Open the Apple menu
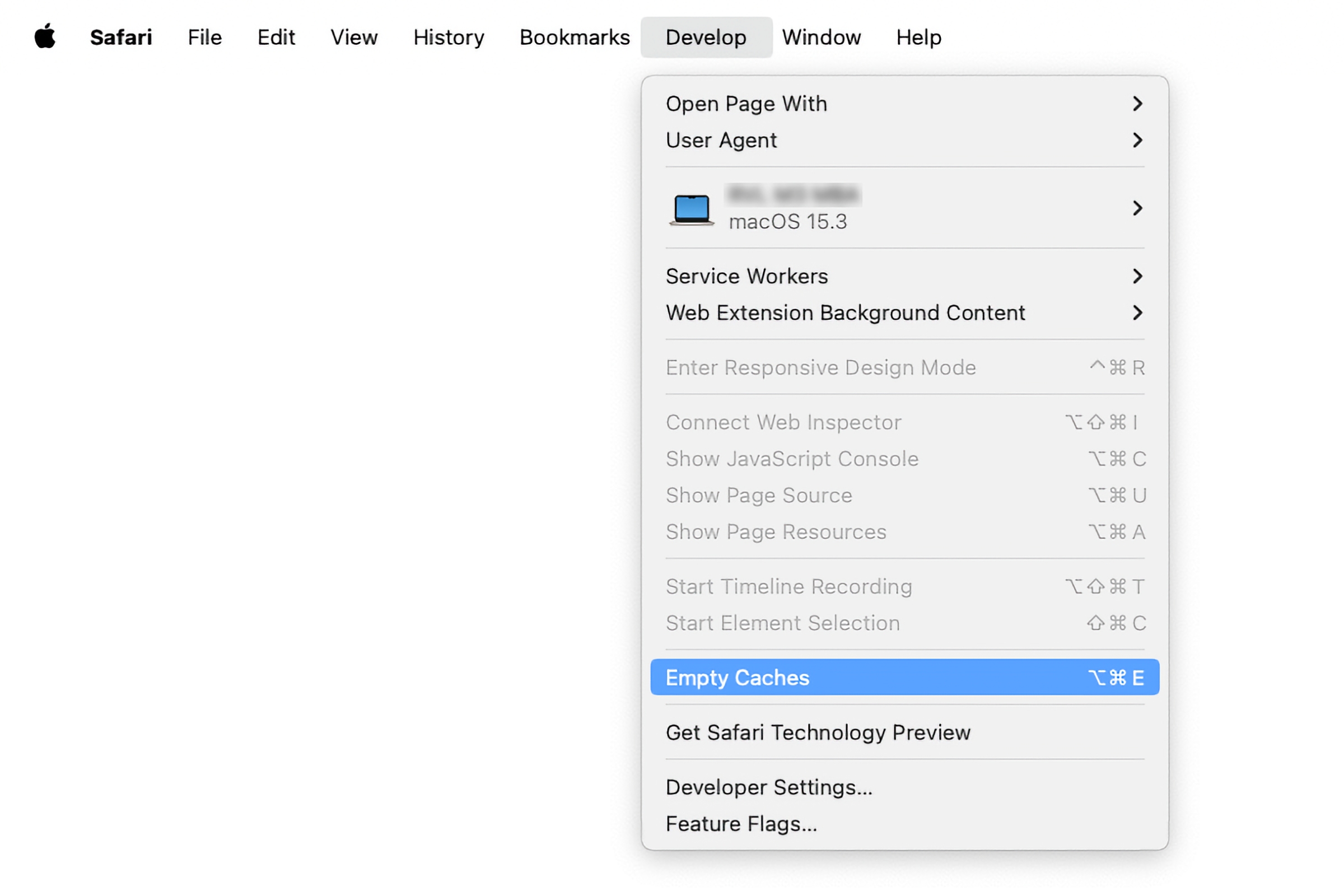Viewport: 1344px width, 896px height. [x=46, y=36]
